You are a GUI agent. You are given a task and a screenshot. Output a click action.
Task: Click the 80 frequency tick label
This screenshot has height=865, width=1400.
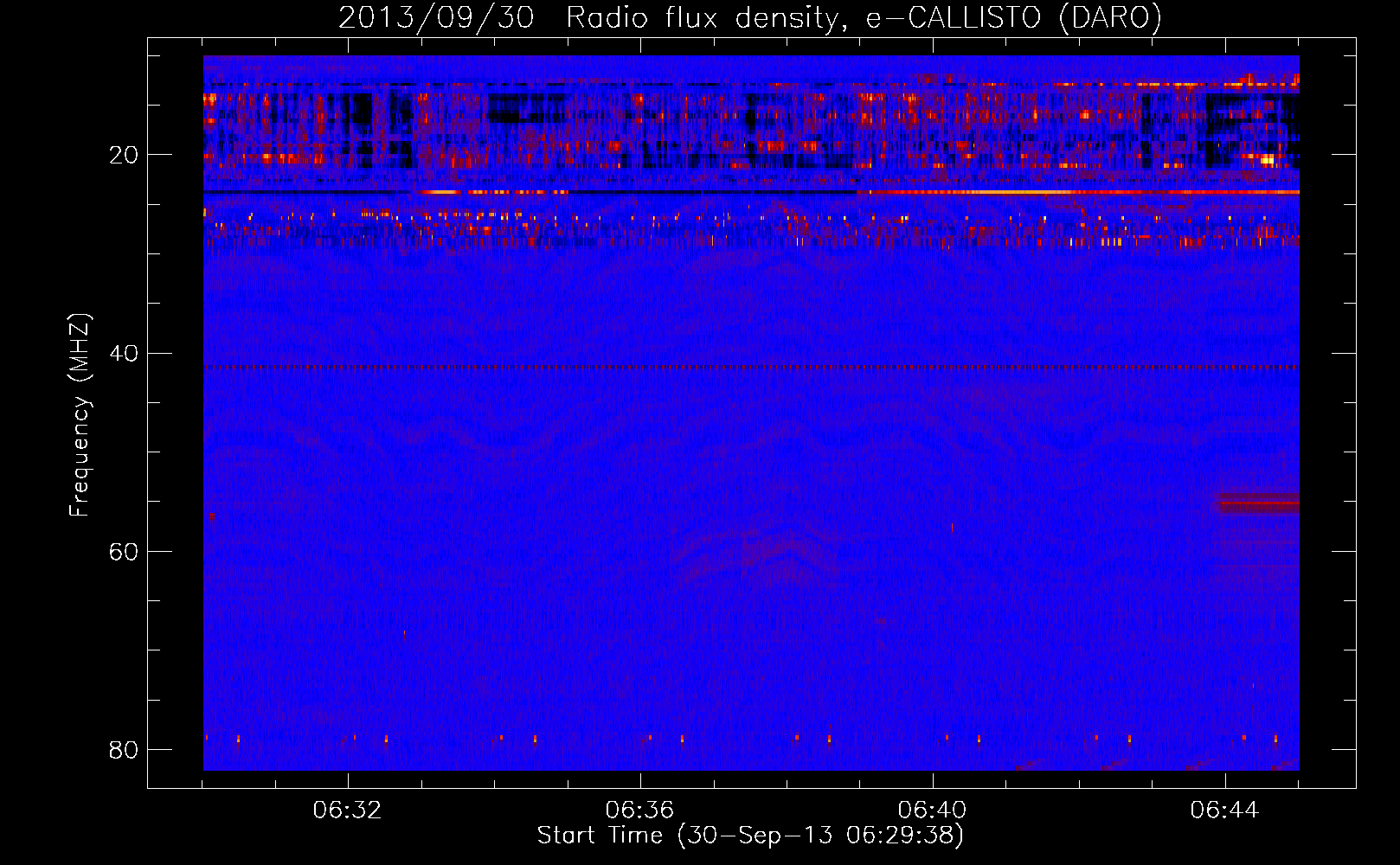[124, 749]
